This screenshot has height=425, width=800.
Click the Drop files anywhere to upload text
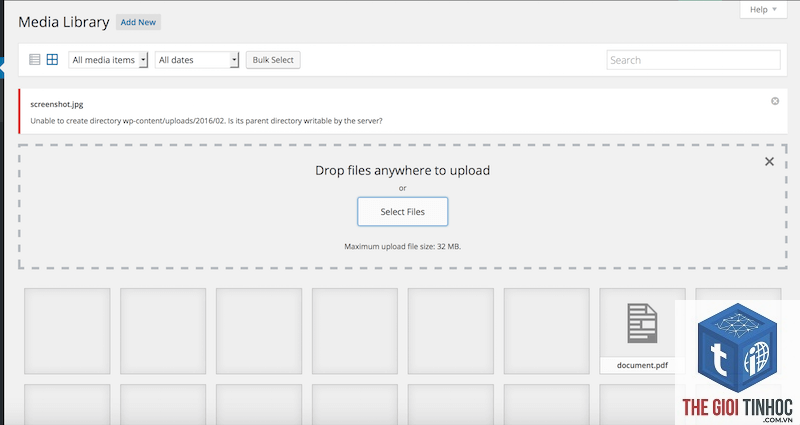(x=403, y=170)
